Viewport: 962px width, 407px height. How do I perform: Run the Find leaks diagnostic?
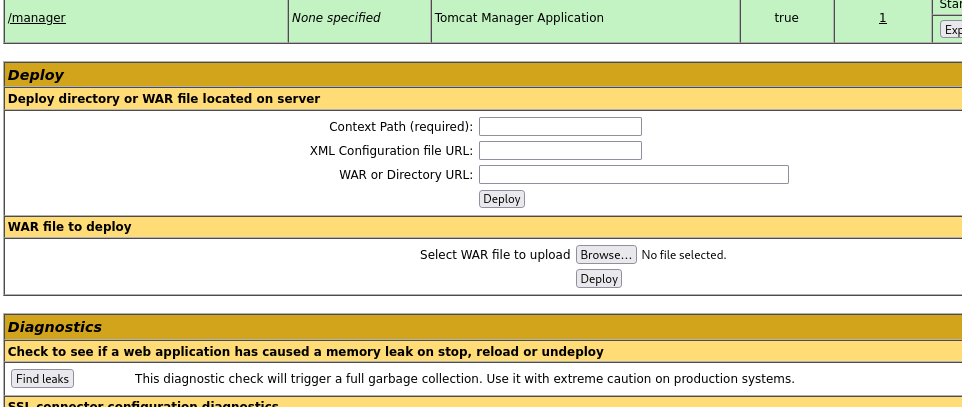tap(42, 379)
